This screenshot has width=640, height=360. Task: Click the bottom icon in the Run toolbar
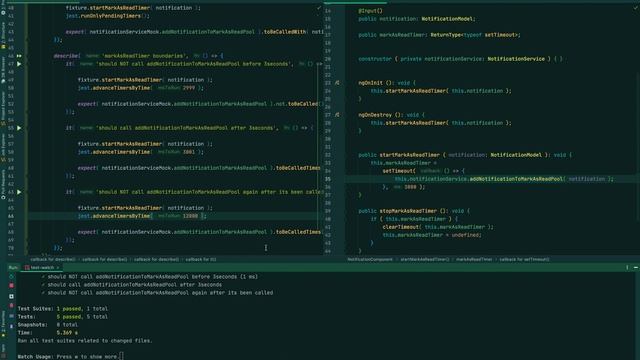point(11,327)
